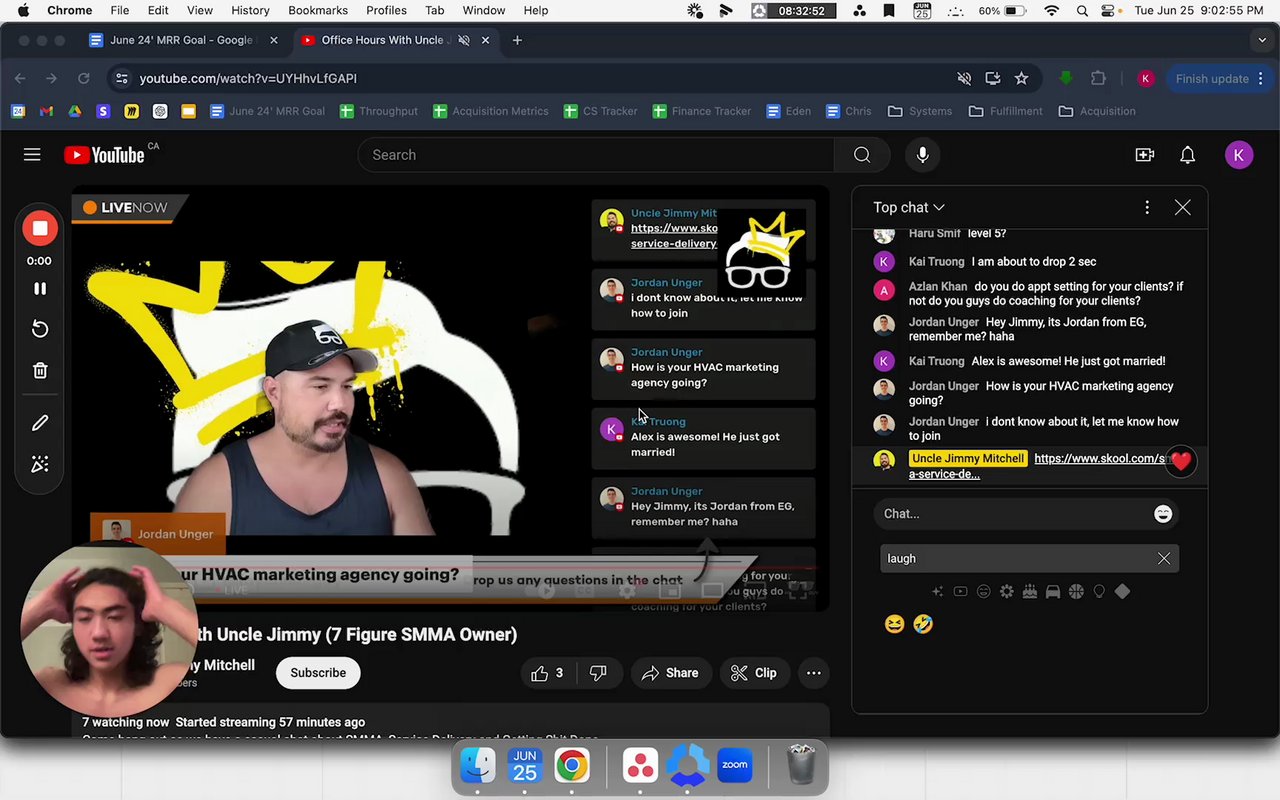Open Chrome extensions puzzle icon
1280x800 pixels.
click(1099, 78)
